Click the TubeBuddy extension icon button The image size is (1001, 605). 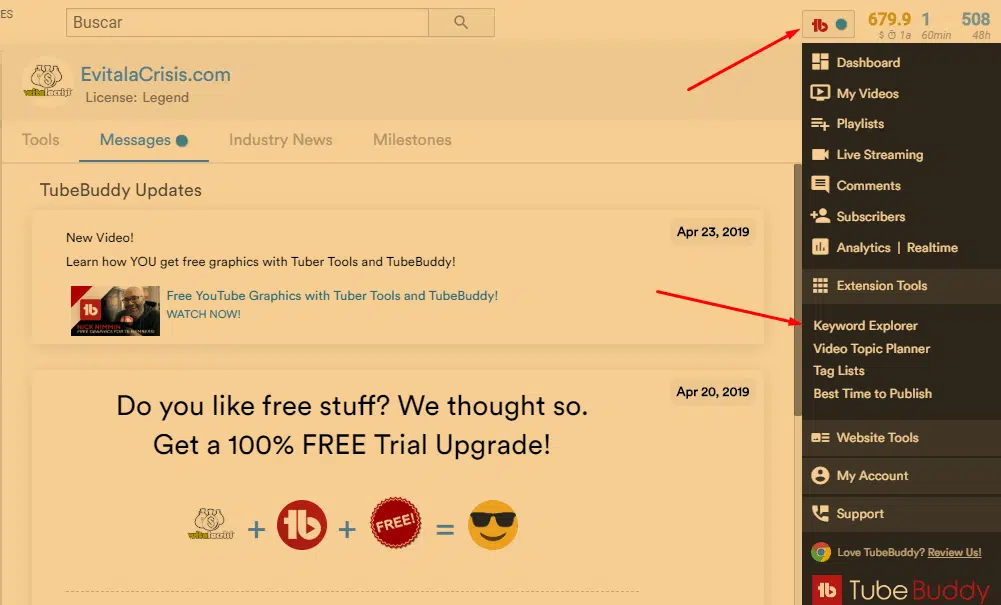828,25
